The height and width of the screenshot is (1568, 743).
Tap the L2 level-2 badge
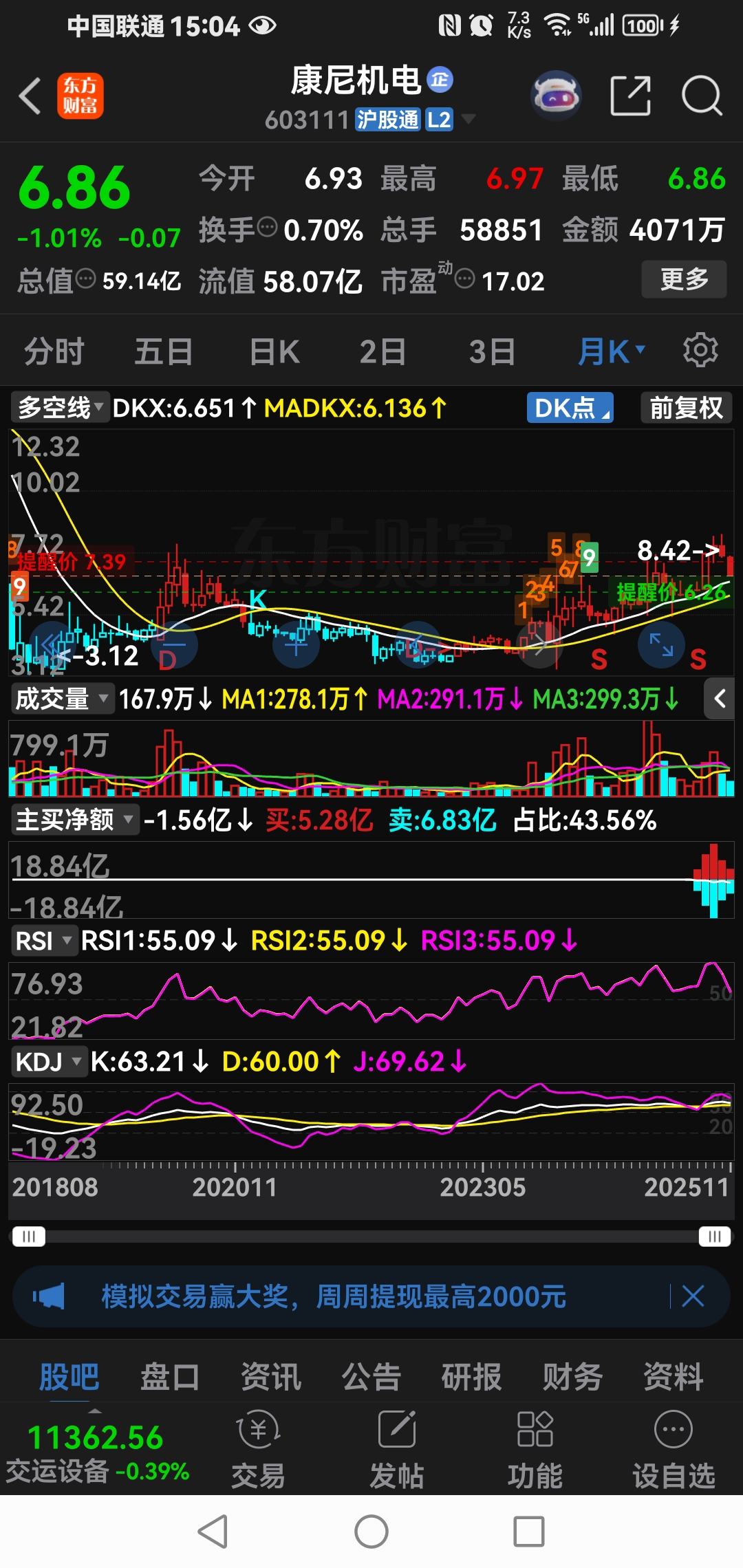pyautogui.click(x=439, y=120)
